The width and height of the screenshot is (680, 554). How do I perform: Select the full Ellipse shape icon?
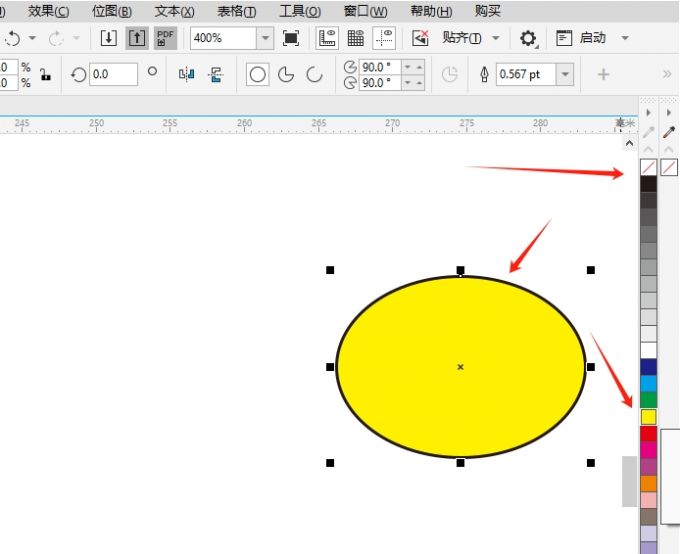(x=258, y=75)
